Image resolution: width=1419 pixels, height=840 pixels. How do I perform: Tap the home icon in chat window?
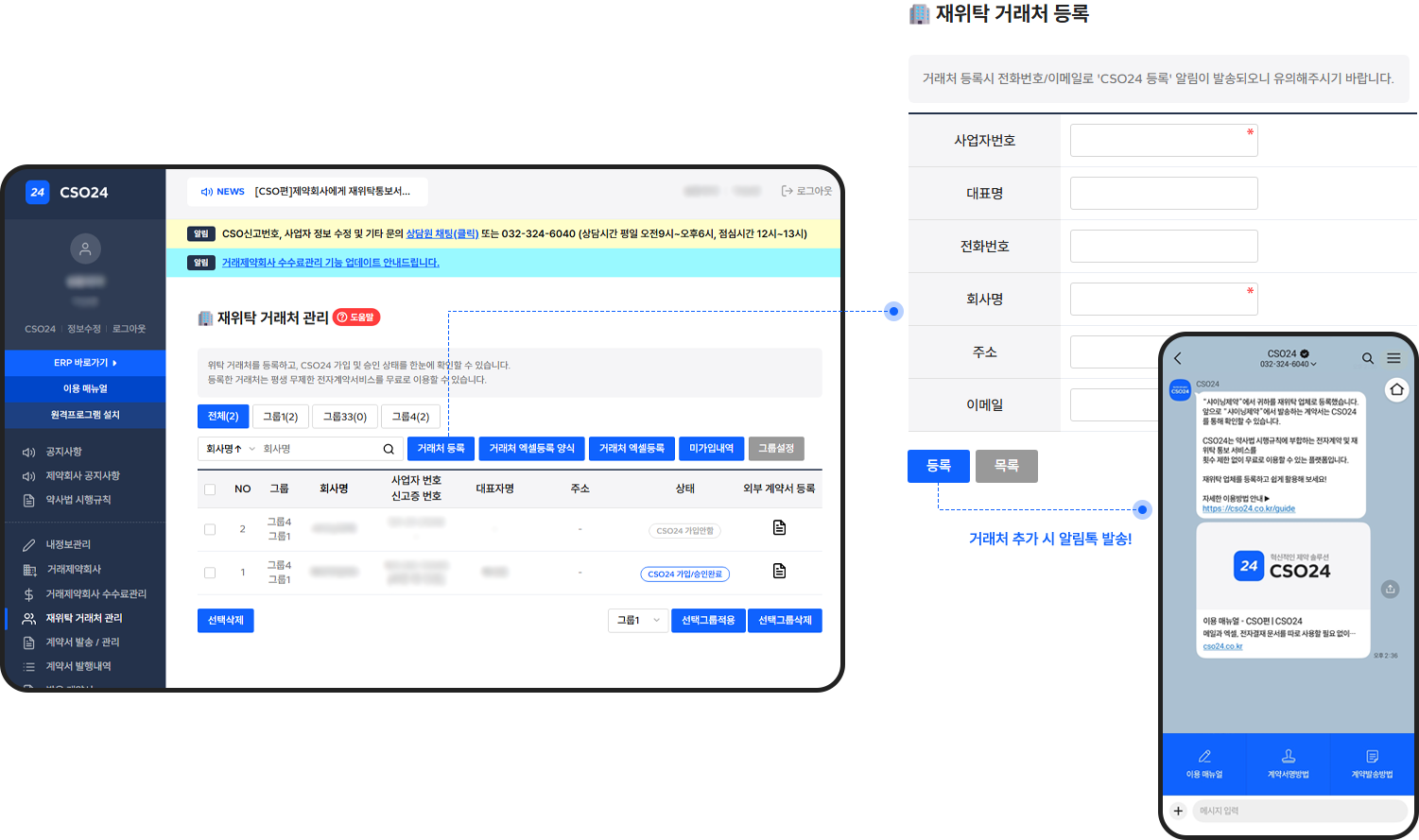[x=1396, y=389]
